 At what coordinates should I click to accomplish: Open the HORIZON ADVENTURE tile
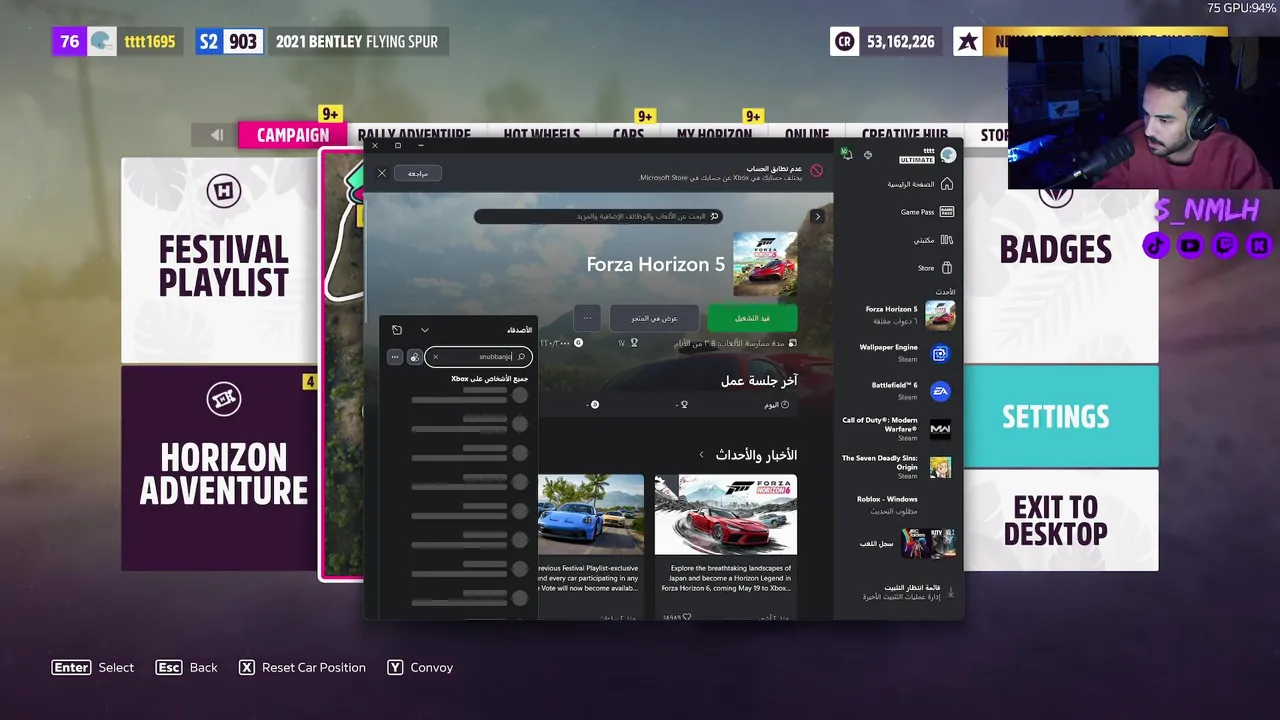click(220, 468)
